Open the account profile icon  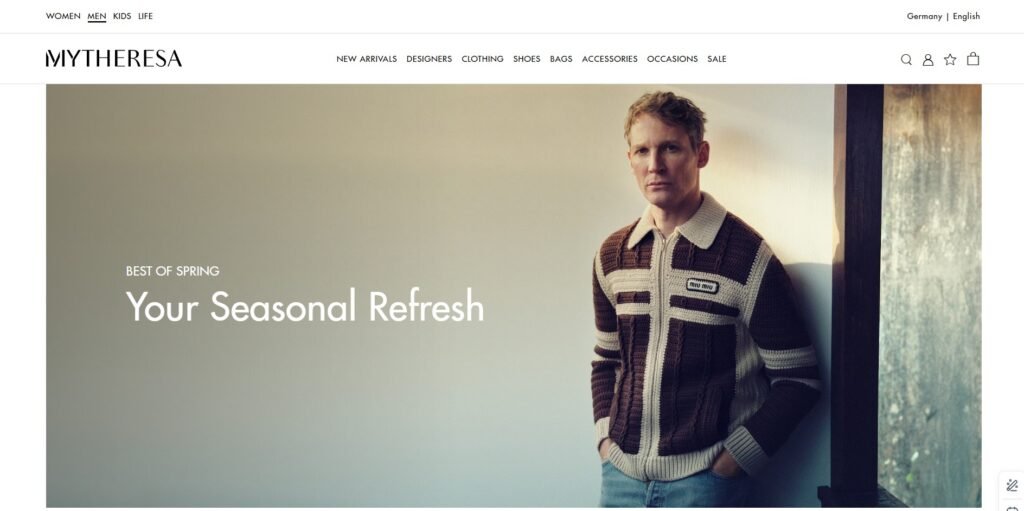927,59
